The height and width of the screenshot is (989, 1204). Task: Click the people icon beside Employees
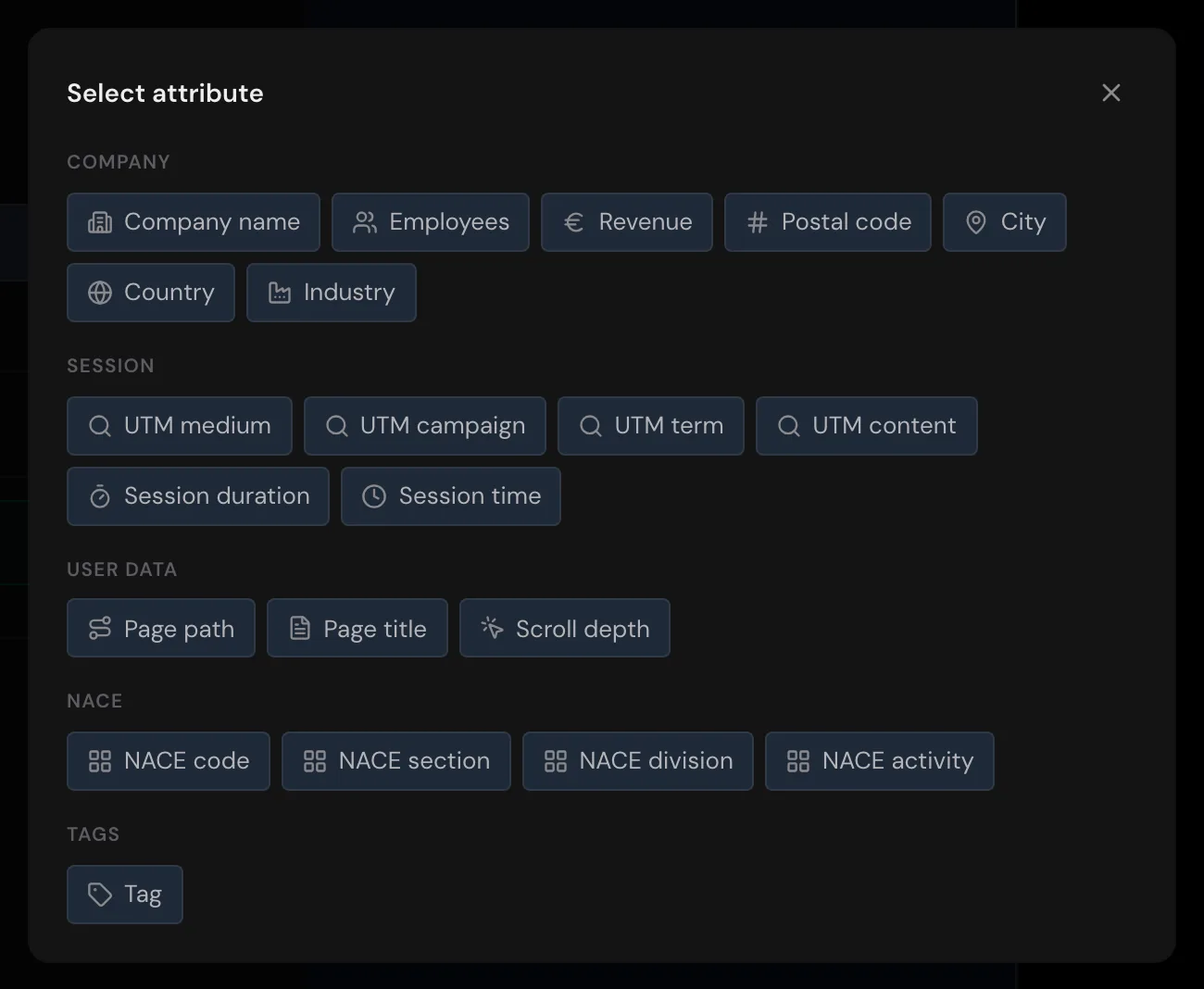click(x=365, y=222)
